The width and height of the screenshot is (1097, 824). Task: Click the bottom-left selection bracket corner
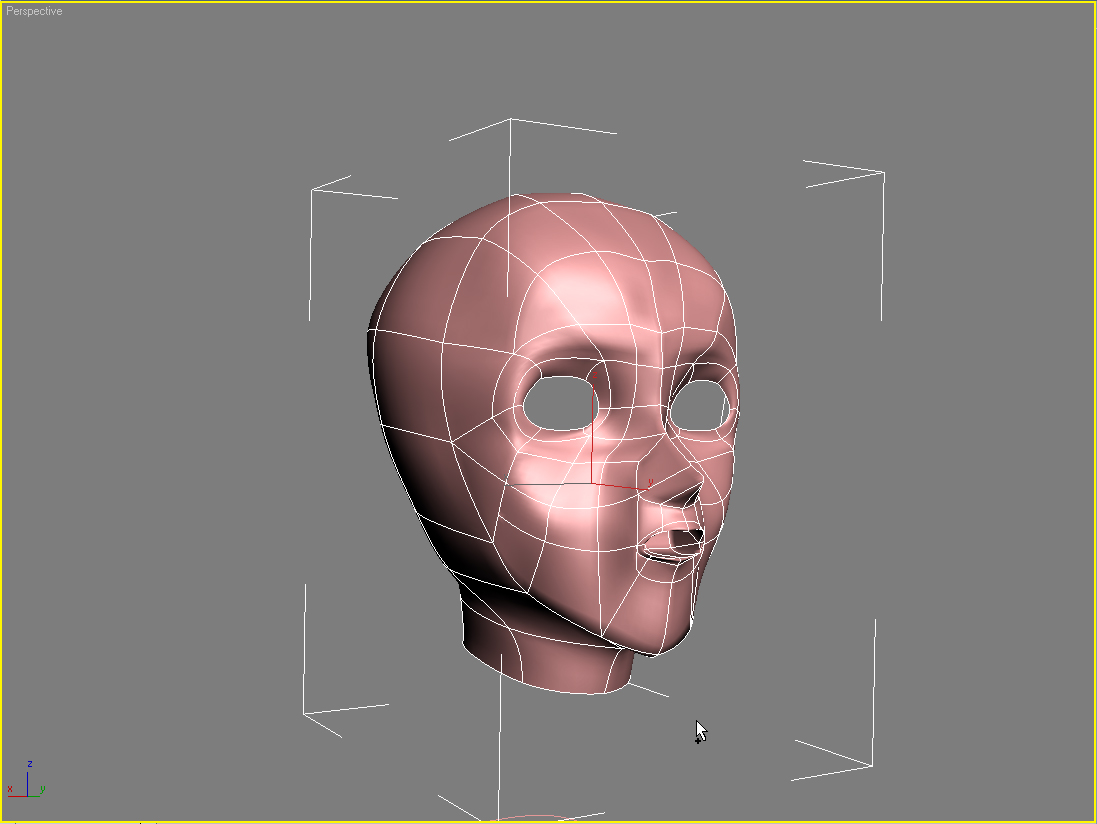coord(304,714)
